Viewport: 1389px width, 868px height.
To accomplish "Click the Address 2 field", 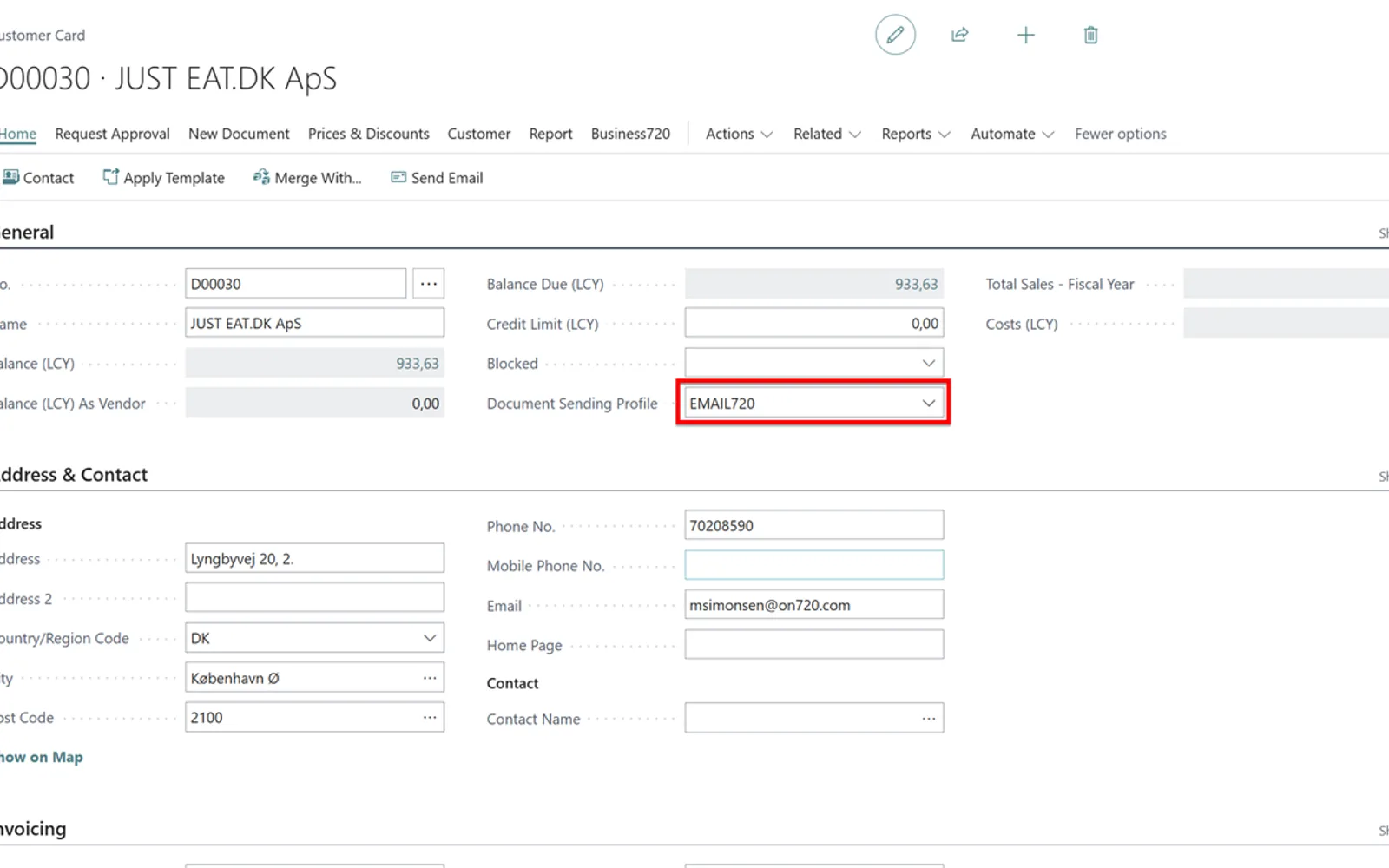I will point(314,598).
